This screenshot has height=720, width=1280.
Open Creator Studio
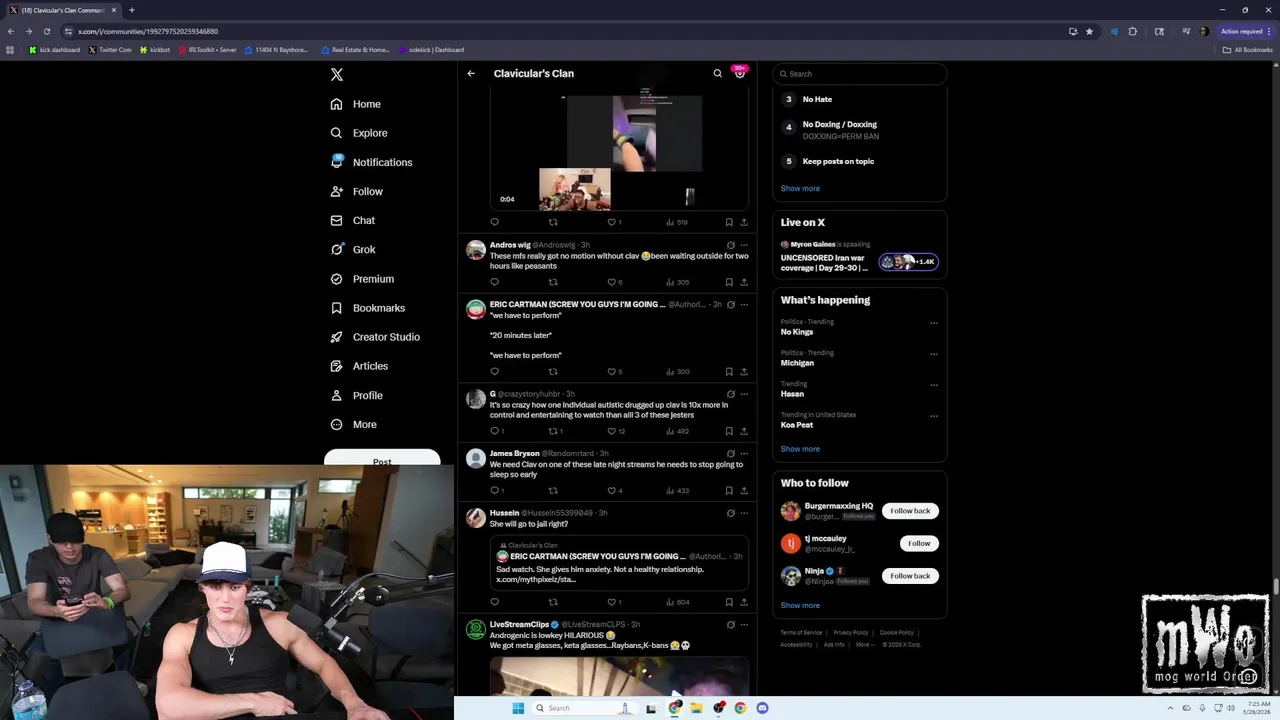point(375,337)
